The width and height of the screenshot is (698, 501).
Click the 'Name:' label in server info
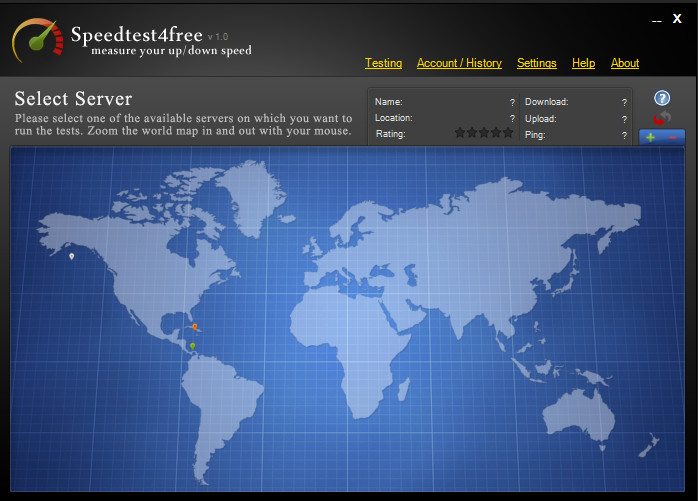(389, 102)
